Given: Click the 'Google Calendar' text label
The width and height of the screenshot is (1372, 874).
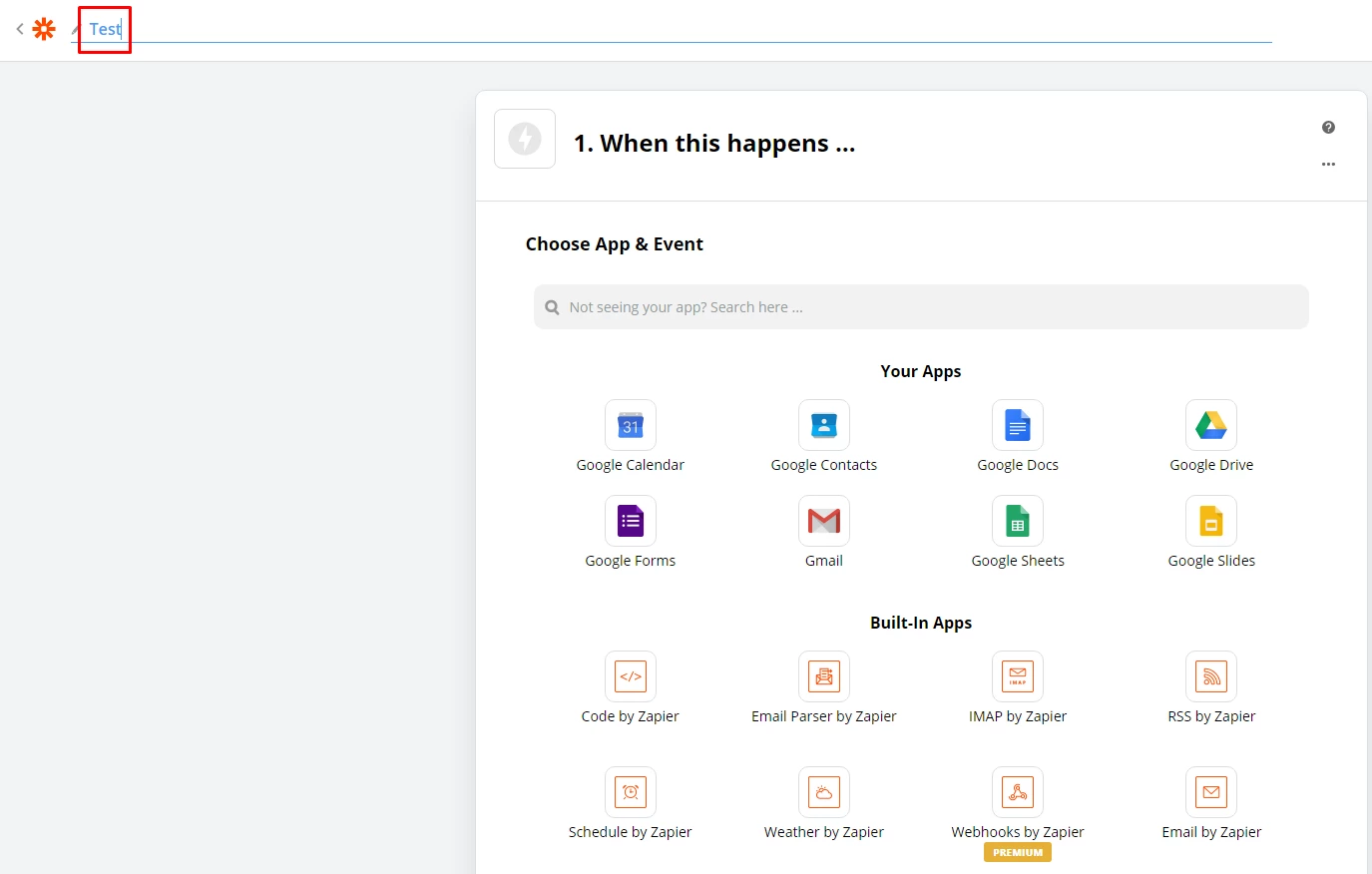Looking at the screenshot, I should [631, 465].
